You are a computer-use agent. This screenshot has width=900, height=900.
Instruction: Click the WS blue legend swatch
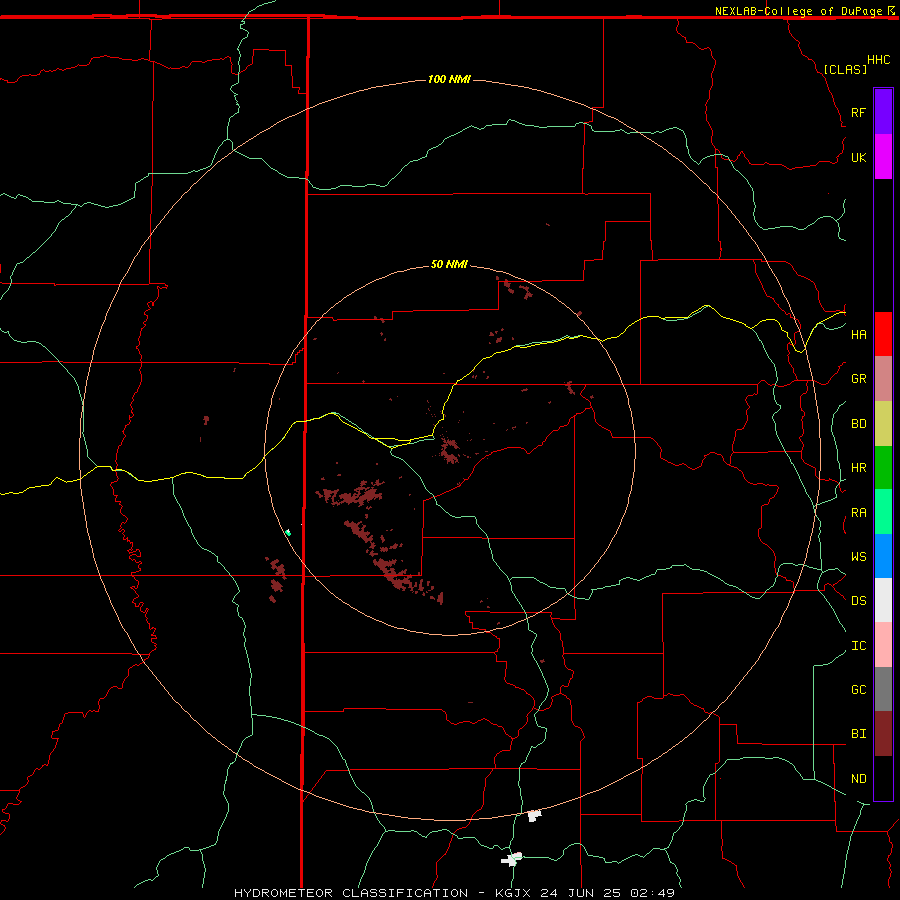pyautogui.click(x=883, y=556)
